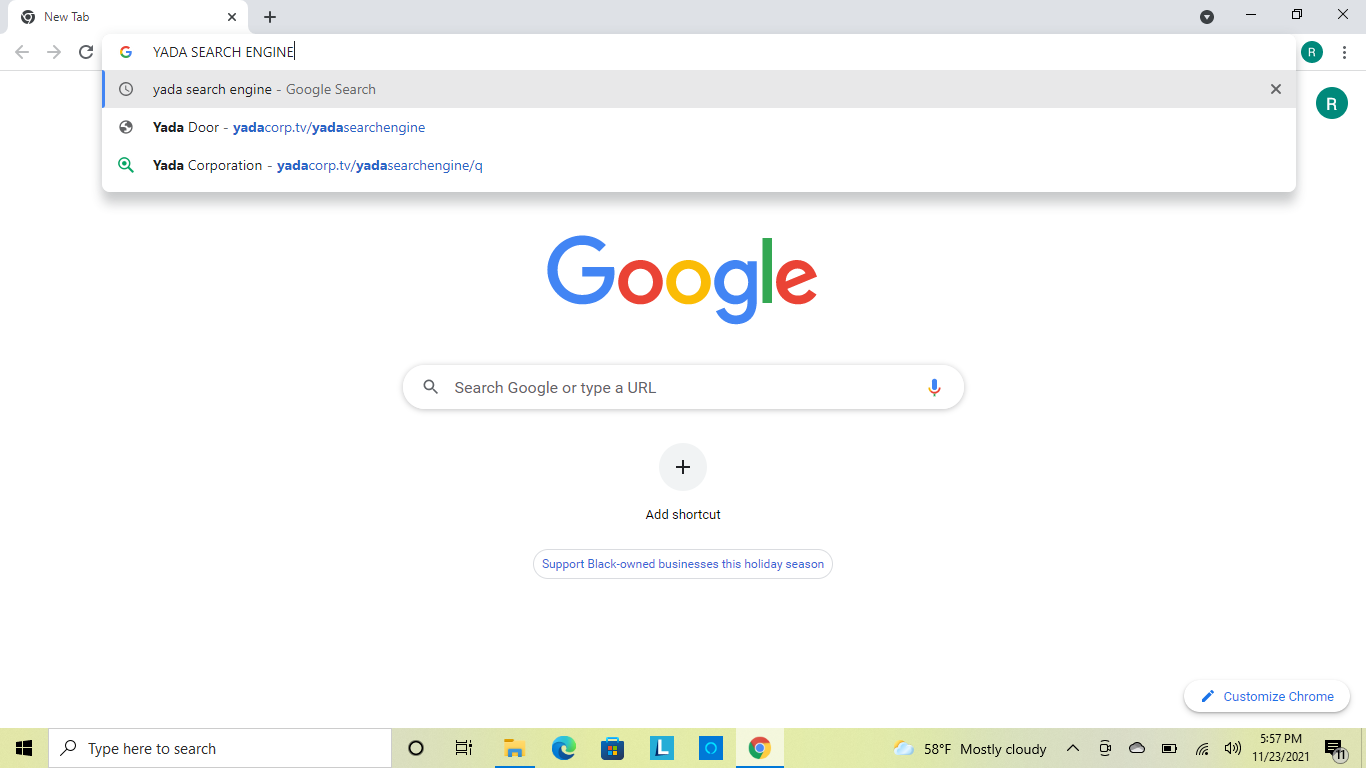Open Wi-Fi network tray icon

[x=1202, y=748]
